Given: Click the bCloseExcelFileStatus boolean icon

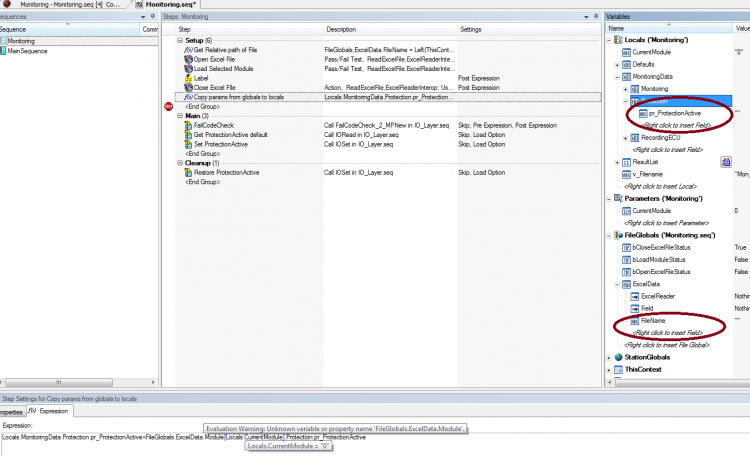Looking at the screenshot, I should pyautogui.click(x=626, y=247).
